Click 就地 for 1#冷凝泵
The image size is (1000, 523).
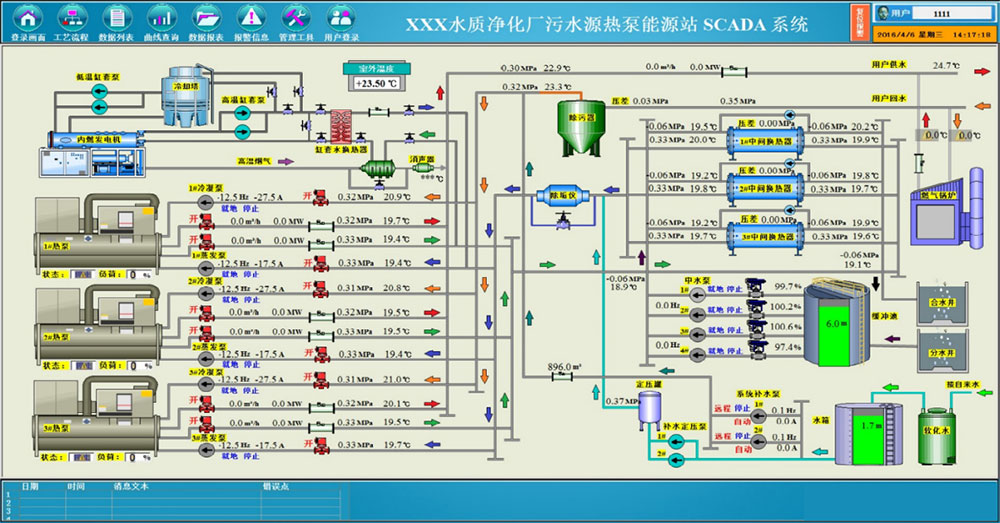230,209
